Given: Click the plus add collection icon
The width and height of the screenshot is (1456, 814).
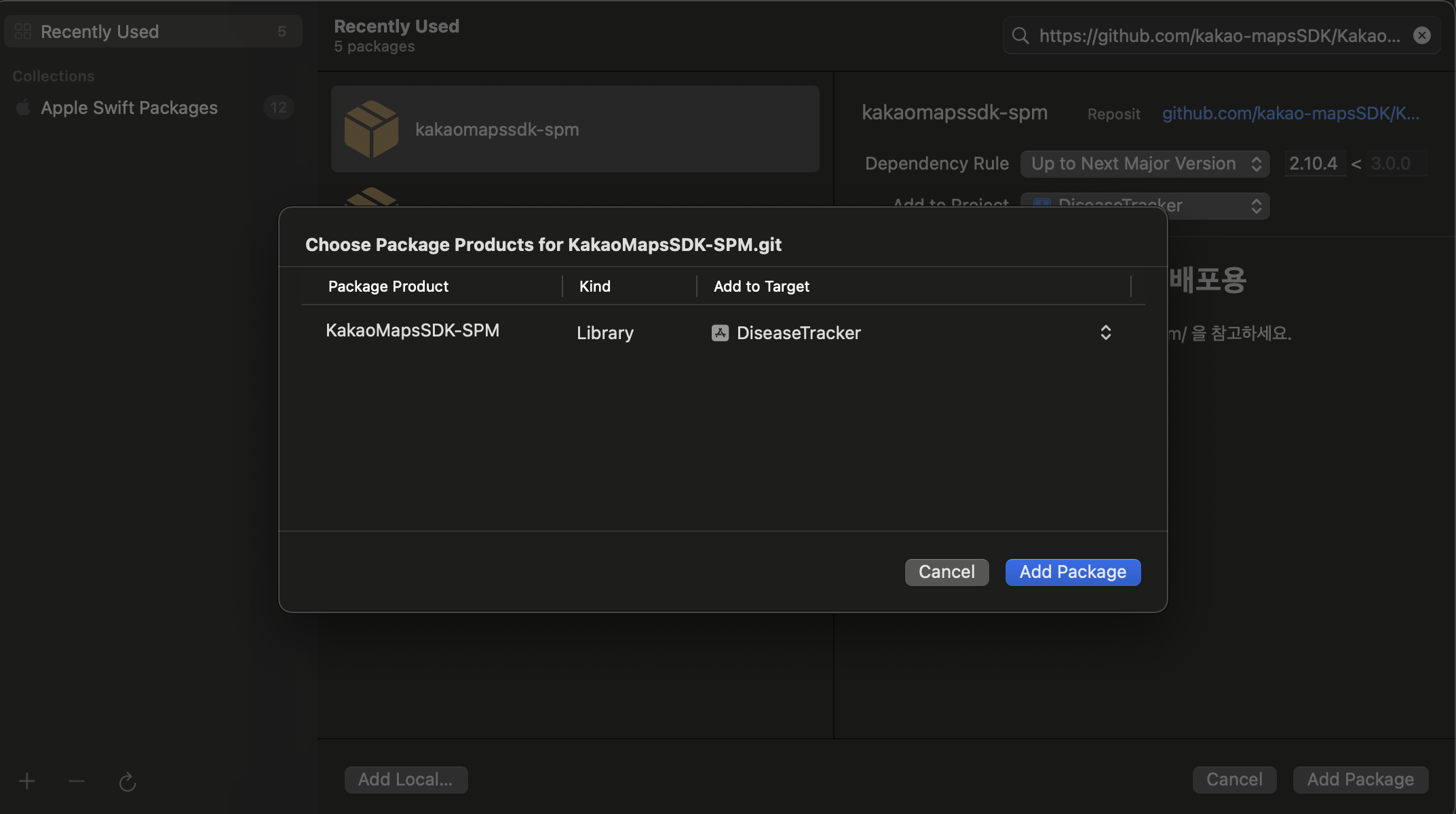Looking at the screenshot, I should [x=26, y=781].
